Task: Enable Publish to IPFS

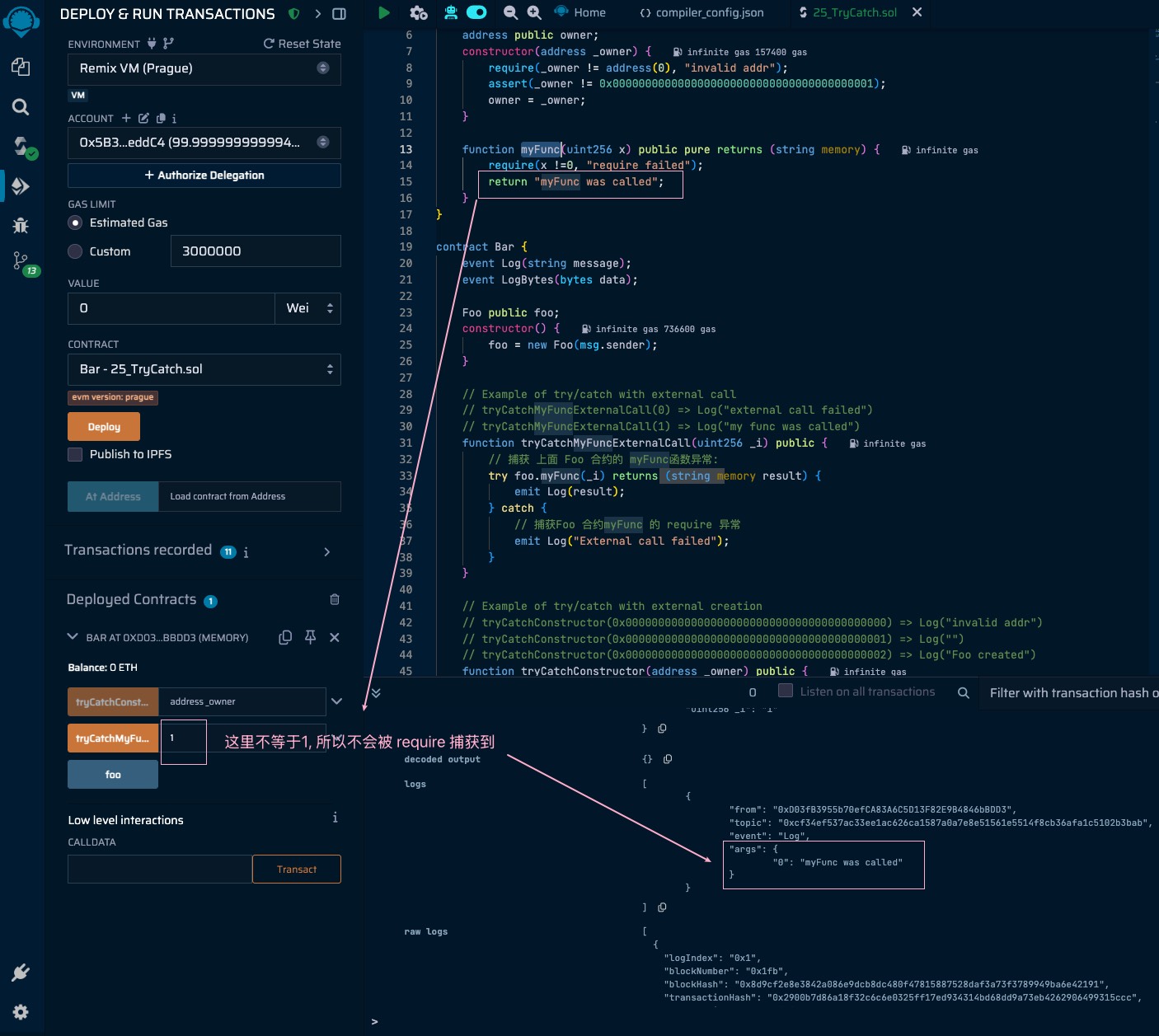Action: point(75,454)
